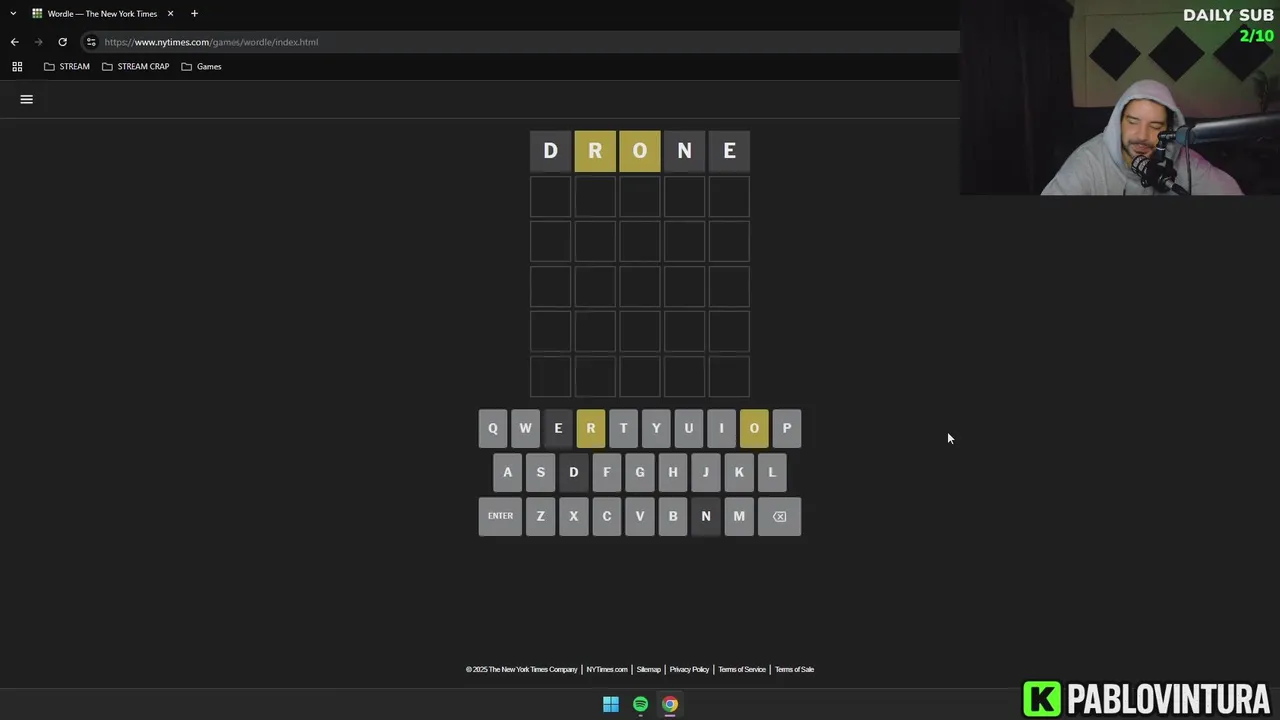The height and width of the screenshot is (720, 1280).
Task: Click the yellow R tile in first guess
Action: (595, 151)
